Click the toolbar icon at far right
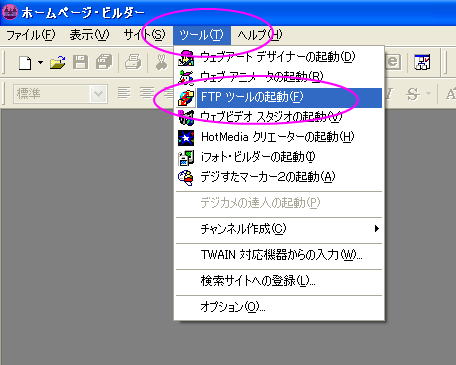This screenshot has width=456, height=365. 422,62
